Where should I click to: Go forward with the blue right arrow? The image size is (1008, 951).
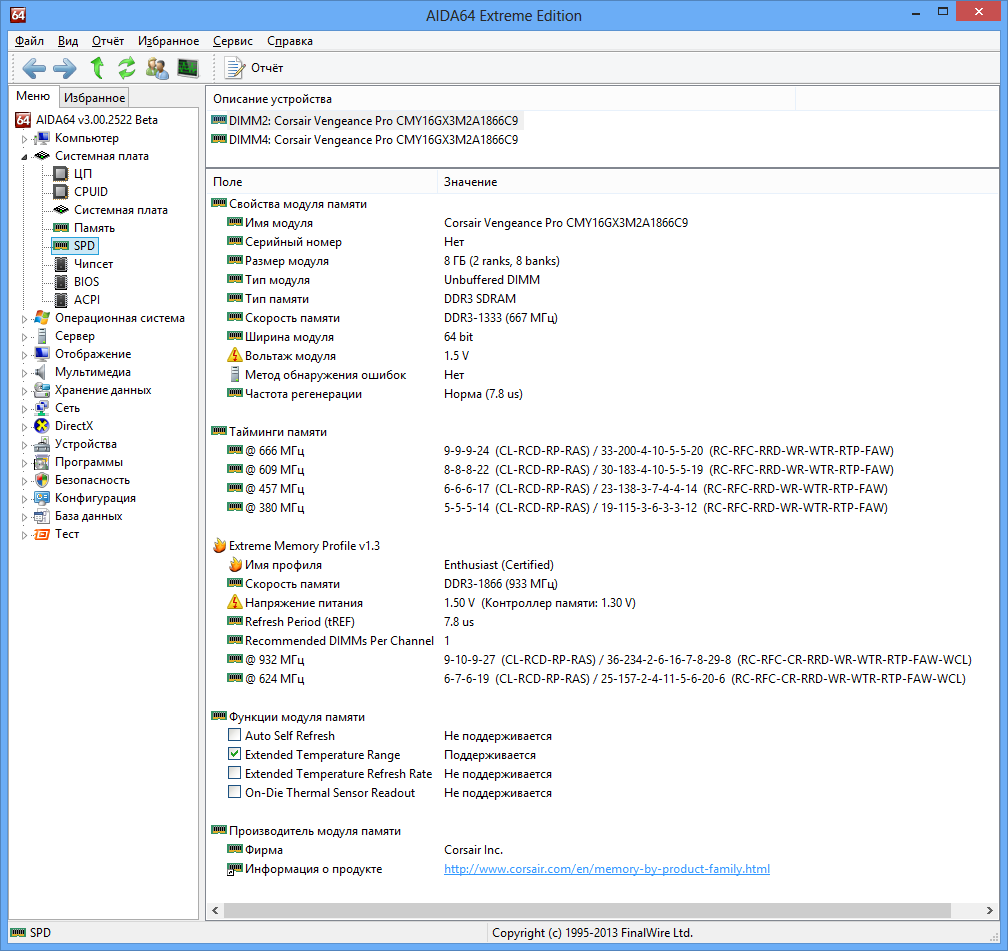pyautogui.click(x=64, y=68)
